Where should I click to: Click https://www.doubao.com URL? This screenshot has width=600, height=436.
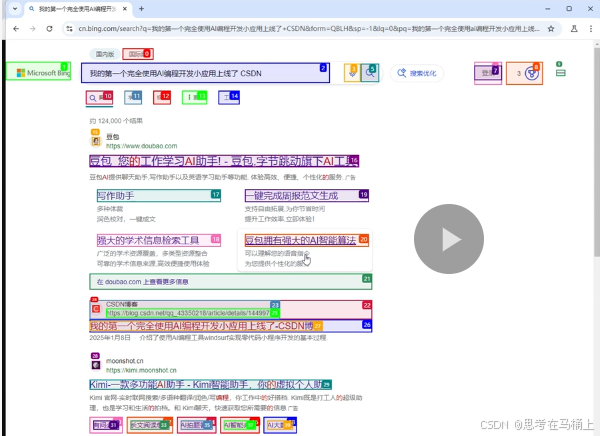pos(142,146)
